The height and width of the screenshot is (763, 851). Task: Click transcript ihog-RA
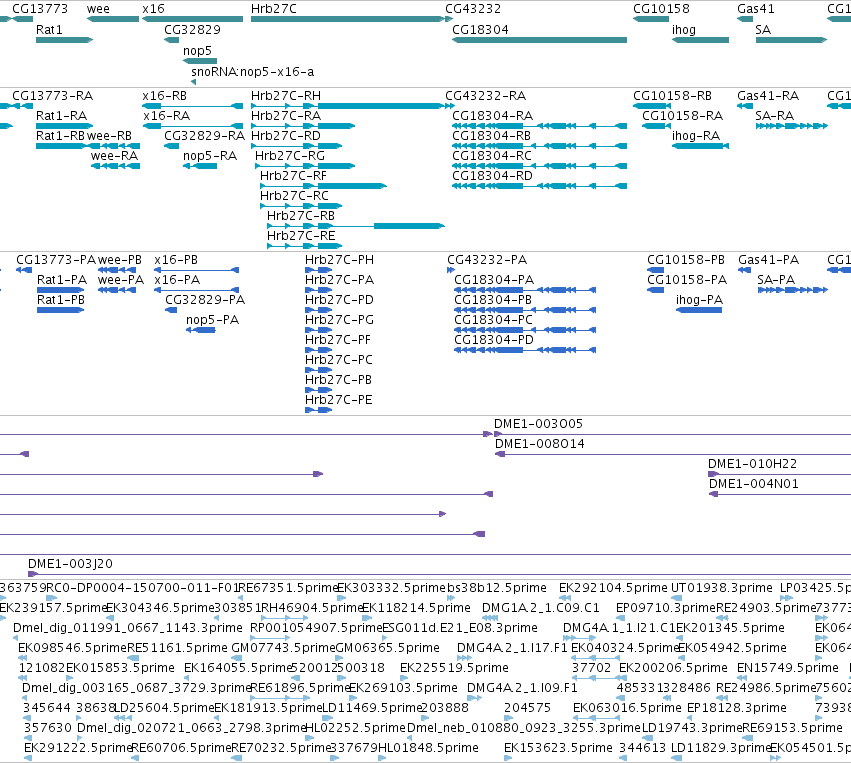[696, 136]
